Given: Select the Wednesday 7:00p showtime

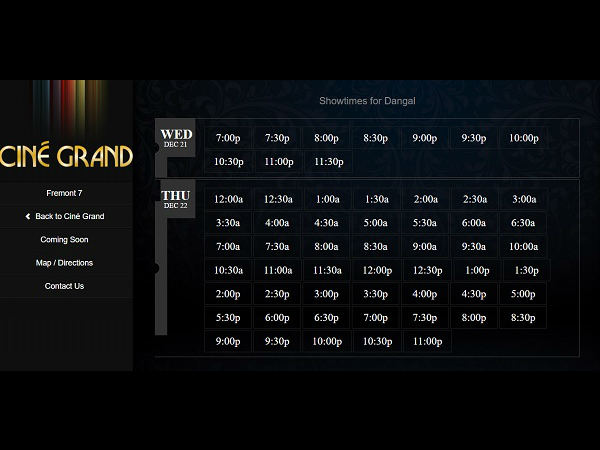Looking at the screenshot, I should coord(228,138).
